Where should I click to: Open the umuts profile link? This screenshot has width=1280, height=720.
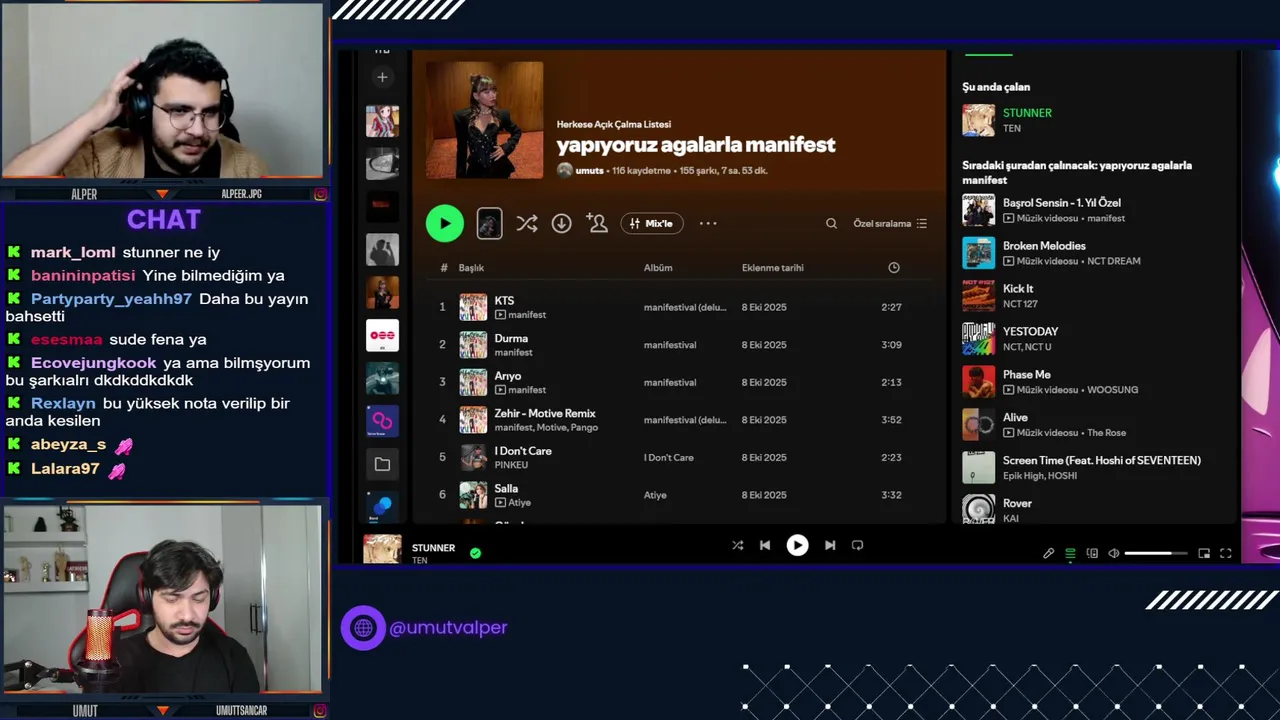[x=590, y=171]
